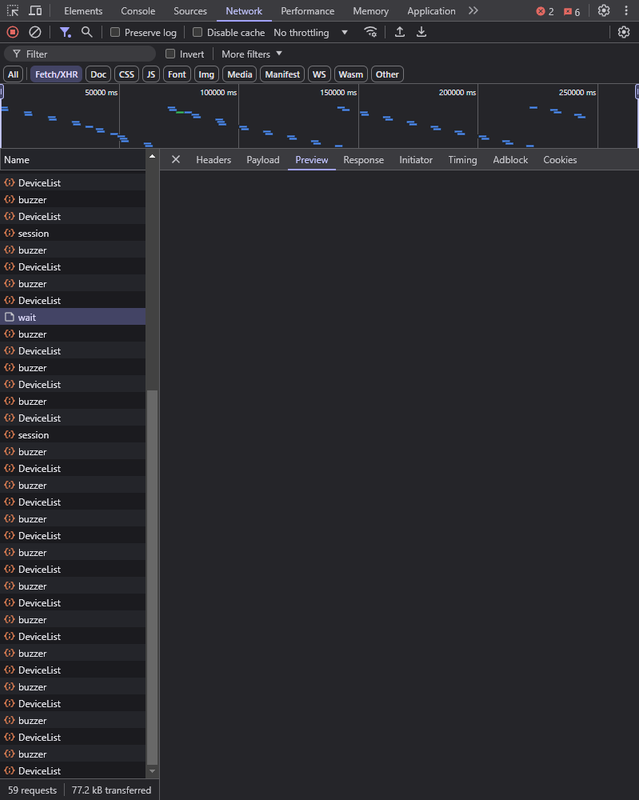Close the request details pane
Viewport: 639px width, 800px height.
[176, 160]
